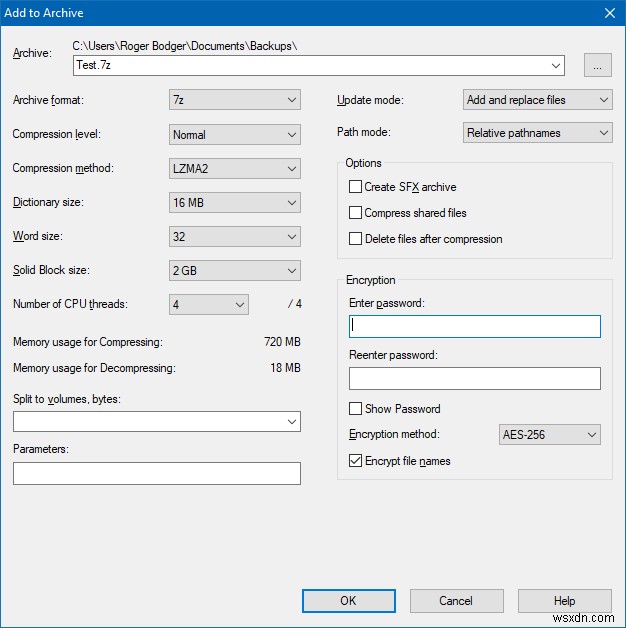Open the Archive format dropdown
The height and width of the screenshot is (628, 626).
[235, 100]
